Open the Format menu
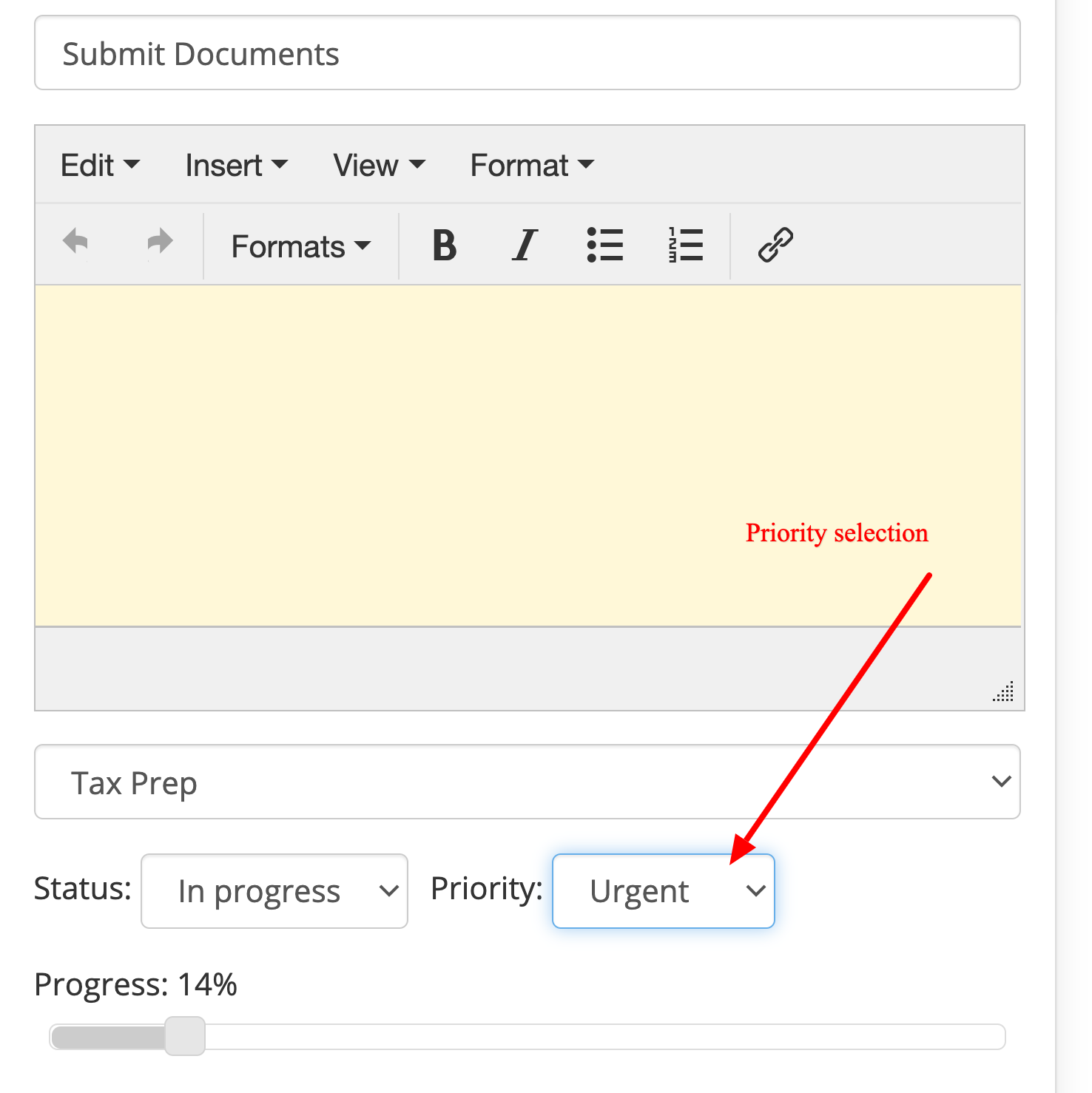Screen dimensions: 1092x1093 tap(532, 165)
